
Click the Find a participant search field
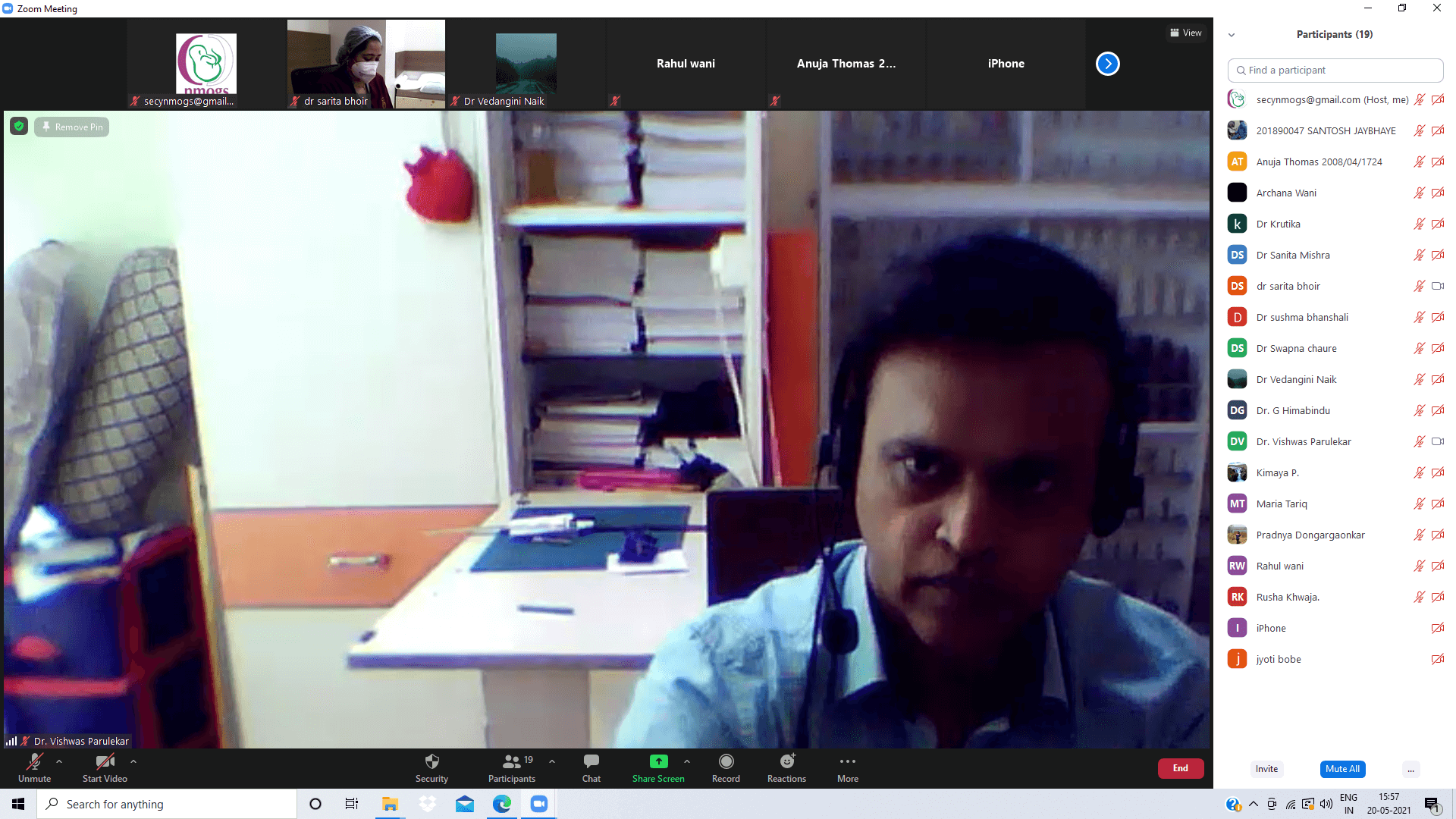(x=1335, y=70)
